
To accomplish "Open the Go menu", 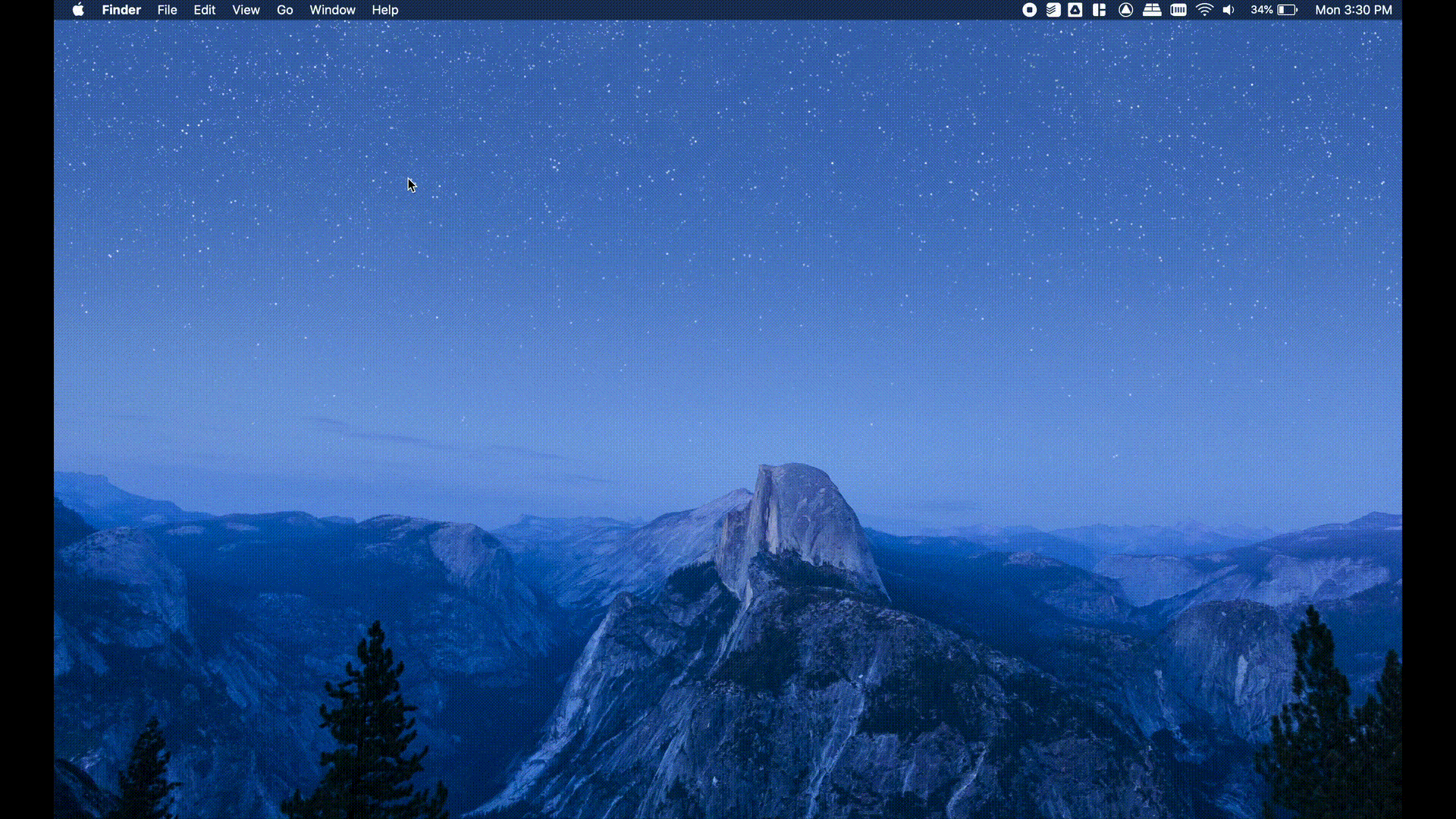I will tap(284, 10).
